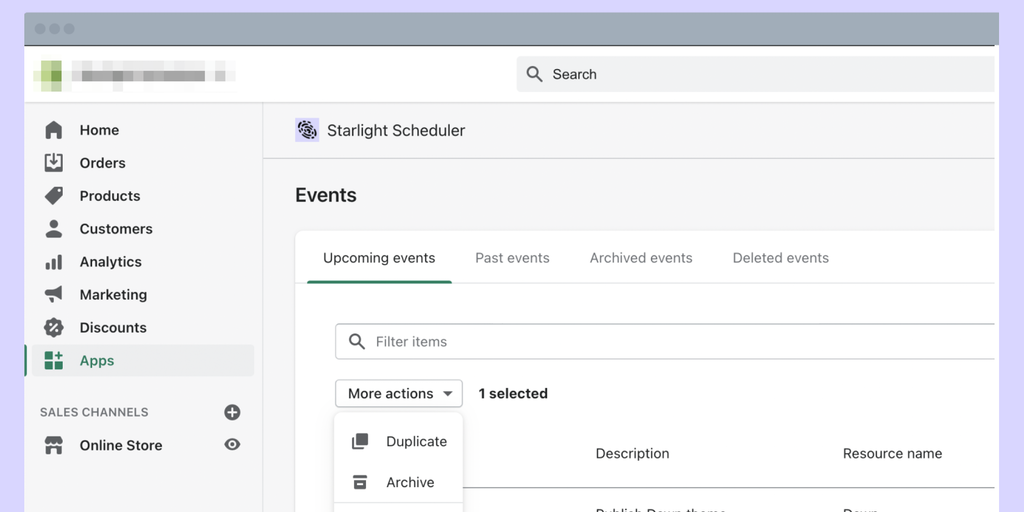The width and height of the screenshot is (1024, 512).
Task: Click the Marketing megaphone icon
Action: tap(54, 295)
